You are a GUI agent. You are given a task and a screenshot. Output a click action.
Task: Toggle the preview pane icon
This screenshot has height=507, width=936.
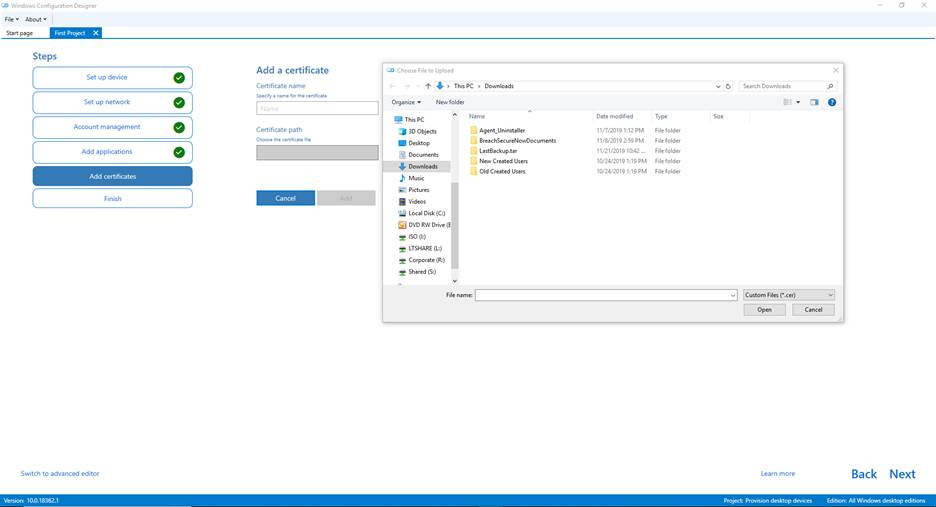(814, 102)
